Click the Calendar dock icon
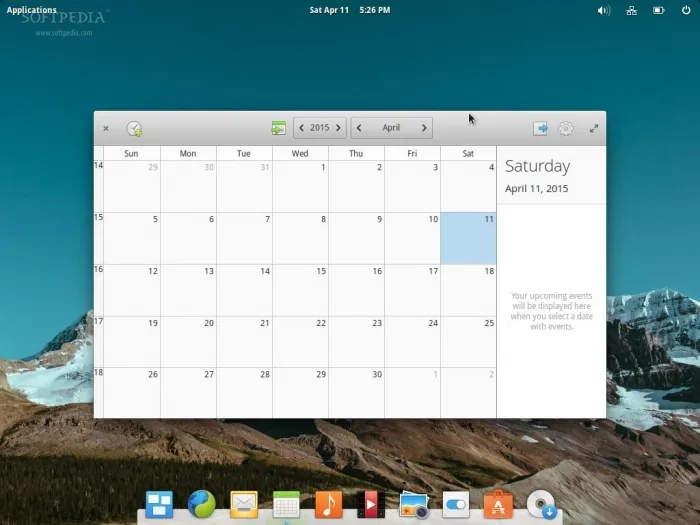This screenshot has height=525, width=700. click(x=286, y=504)
